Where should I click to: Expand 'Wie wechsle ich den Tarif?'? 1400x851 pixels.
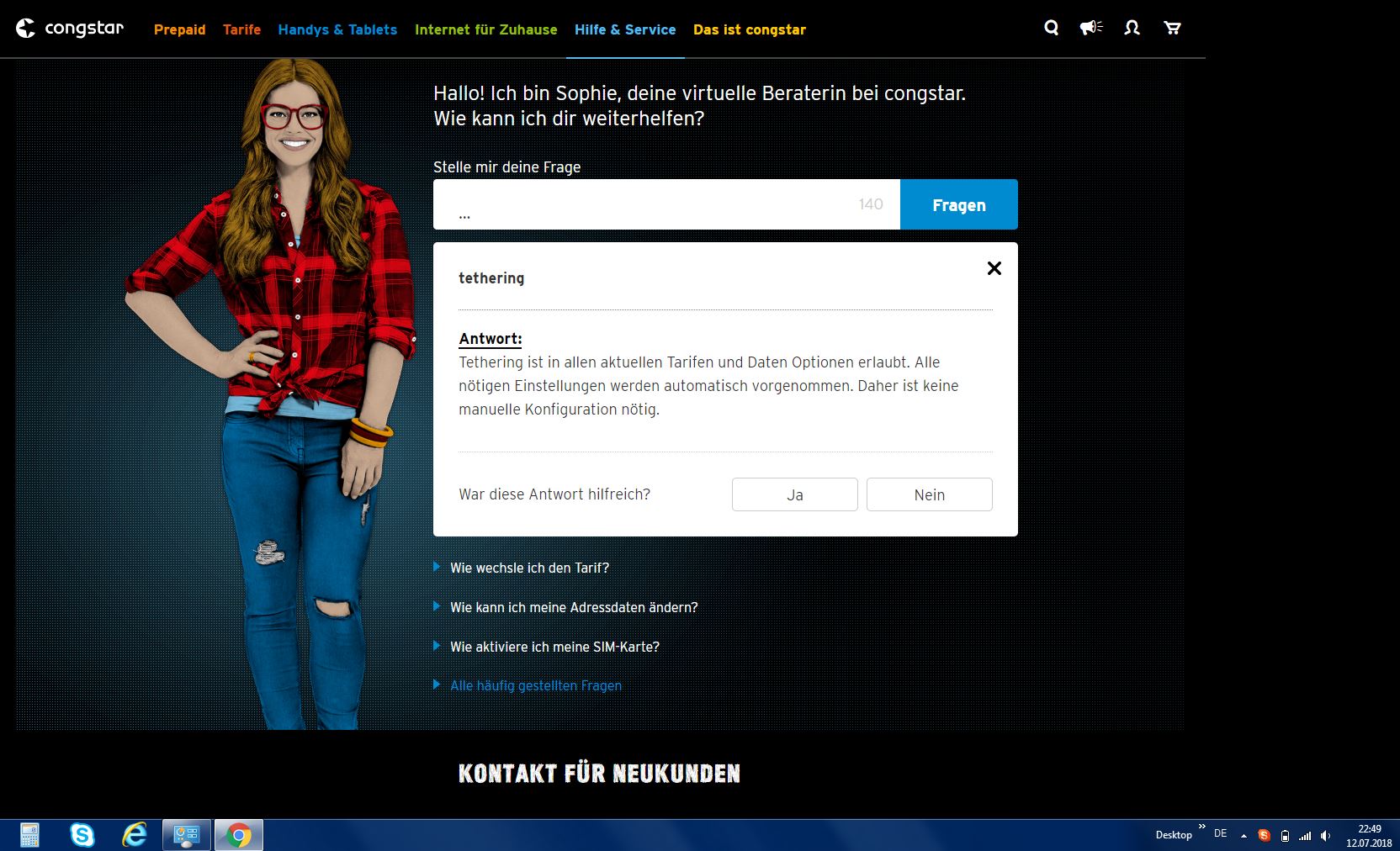pyautogui.click(x=529, y=568)
